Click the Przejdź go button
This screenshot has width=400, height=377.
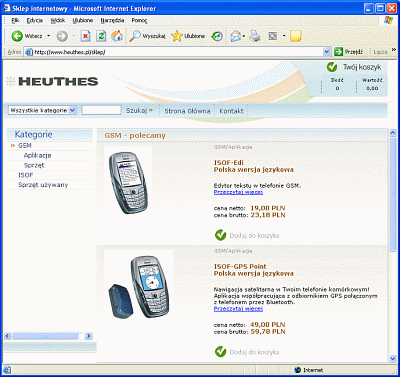point(349,52)
